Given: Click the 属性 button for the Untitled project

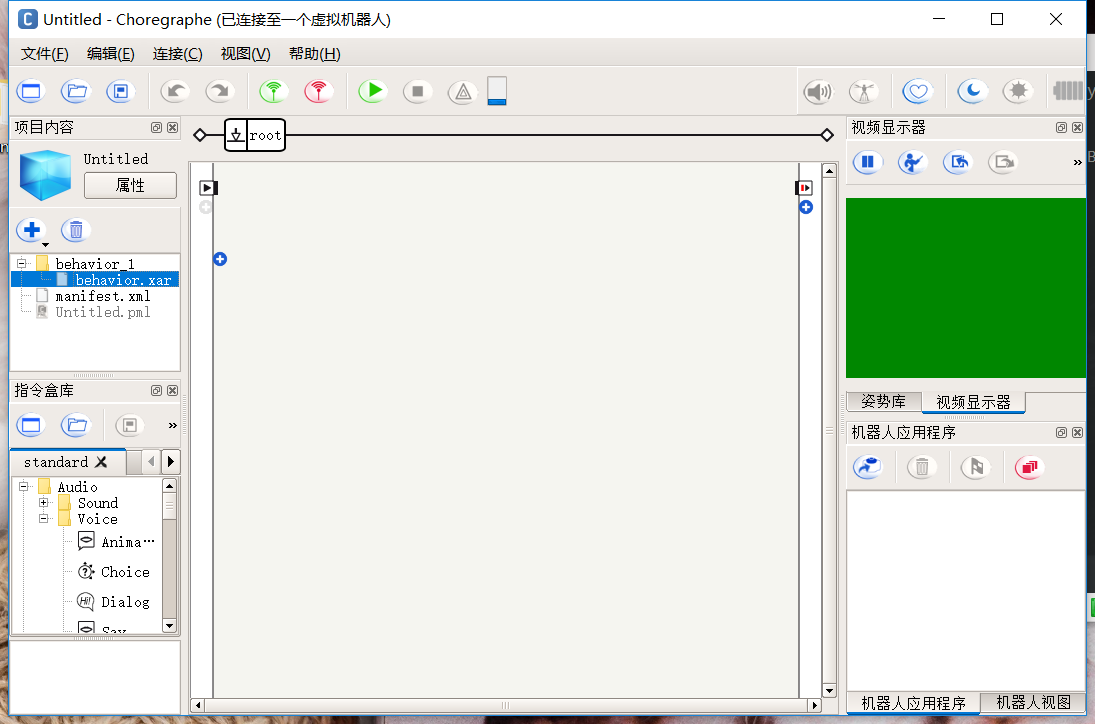Looking at the screenshot, I should pos(130,185).
